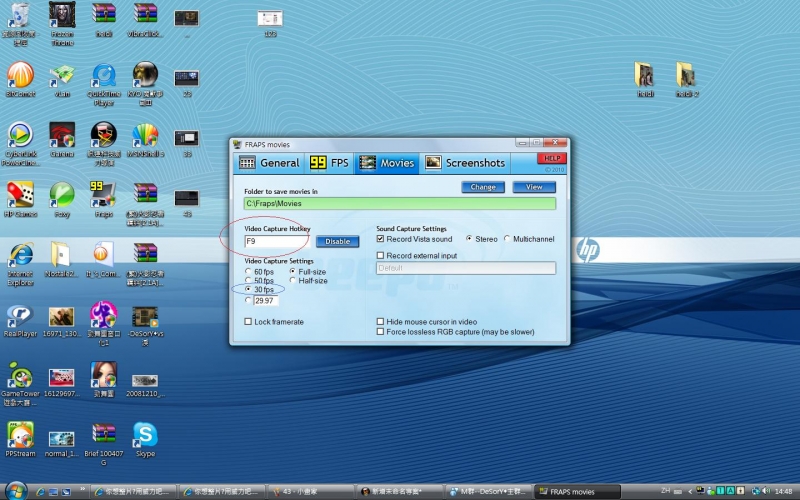Click the Windows Start orb
Image resolution: width=800 pixels, height=500 pixels.
pos(14,491)
